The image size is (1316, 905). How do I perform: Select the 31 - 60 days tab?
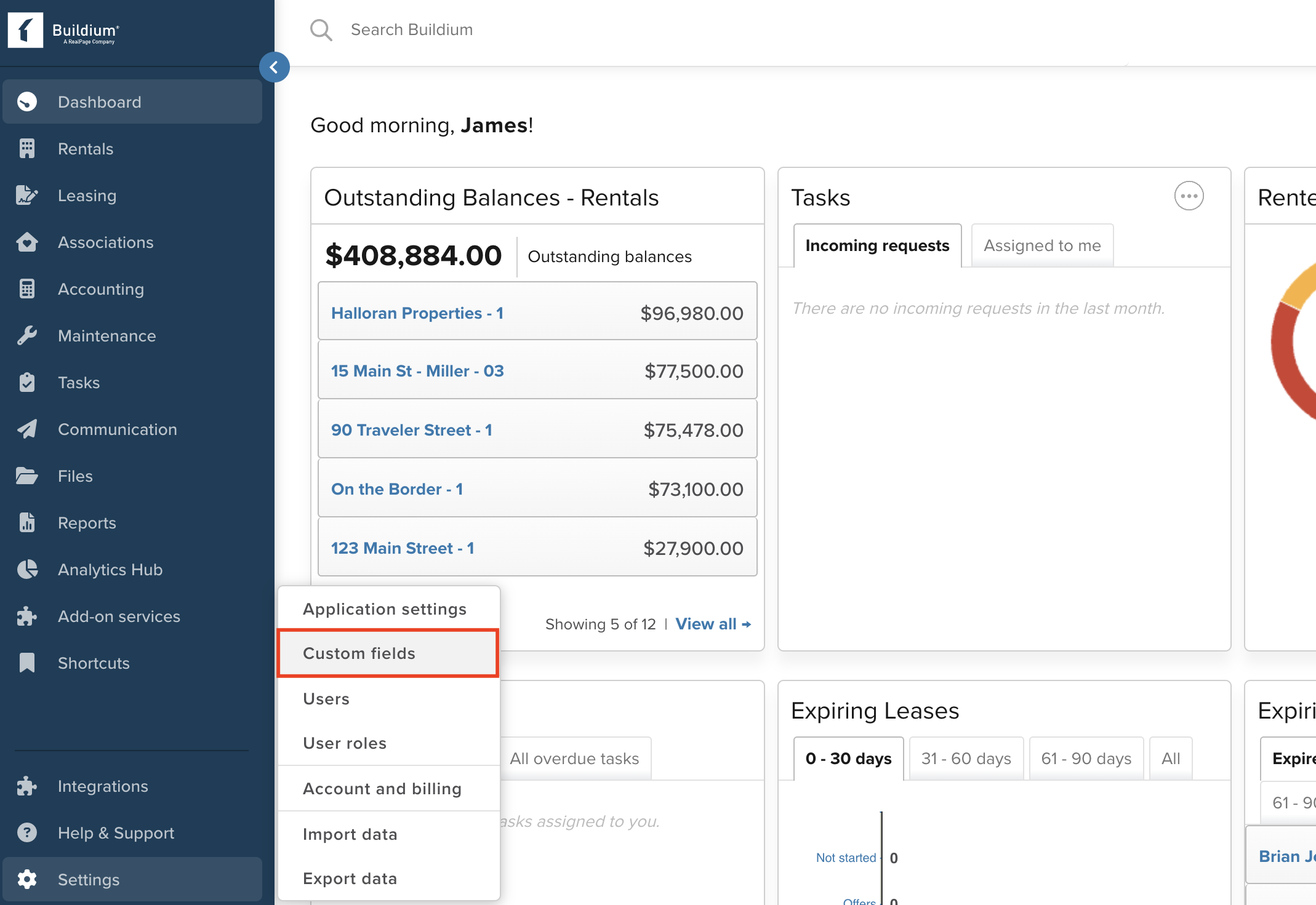(x=966, y=759)
